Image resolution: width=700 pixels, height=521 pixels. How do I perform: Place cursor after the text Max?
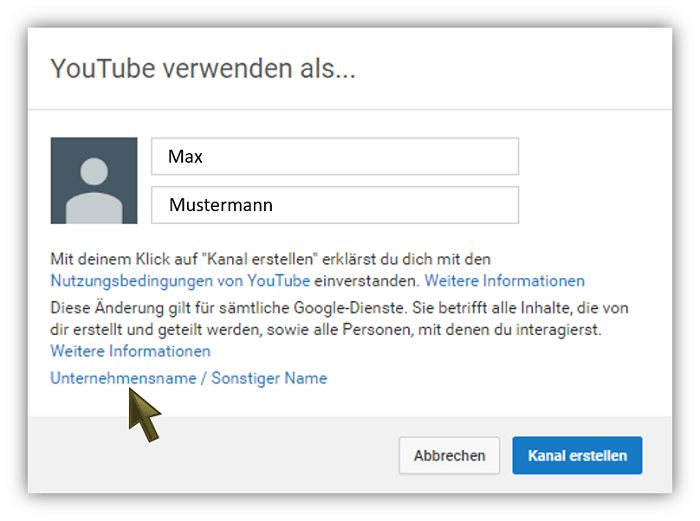click(205, 157)
